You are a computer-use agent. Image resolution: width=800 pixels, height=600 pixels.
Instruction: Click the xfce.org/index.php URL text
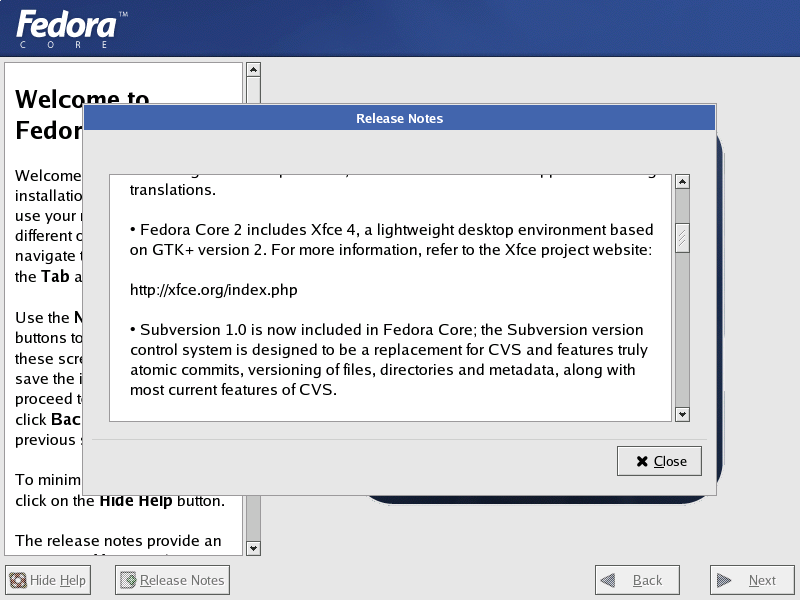point(214,290)
